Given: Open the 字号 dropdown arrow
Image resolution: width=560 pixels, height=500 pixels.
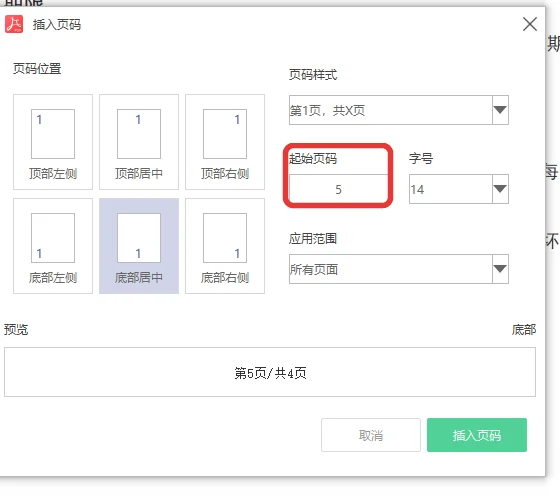Looking at the screenshot, I should point(500,189).
